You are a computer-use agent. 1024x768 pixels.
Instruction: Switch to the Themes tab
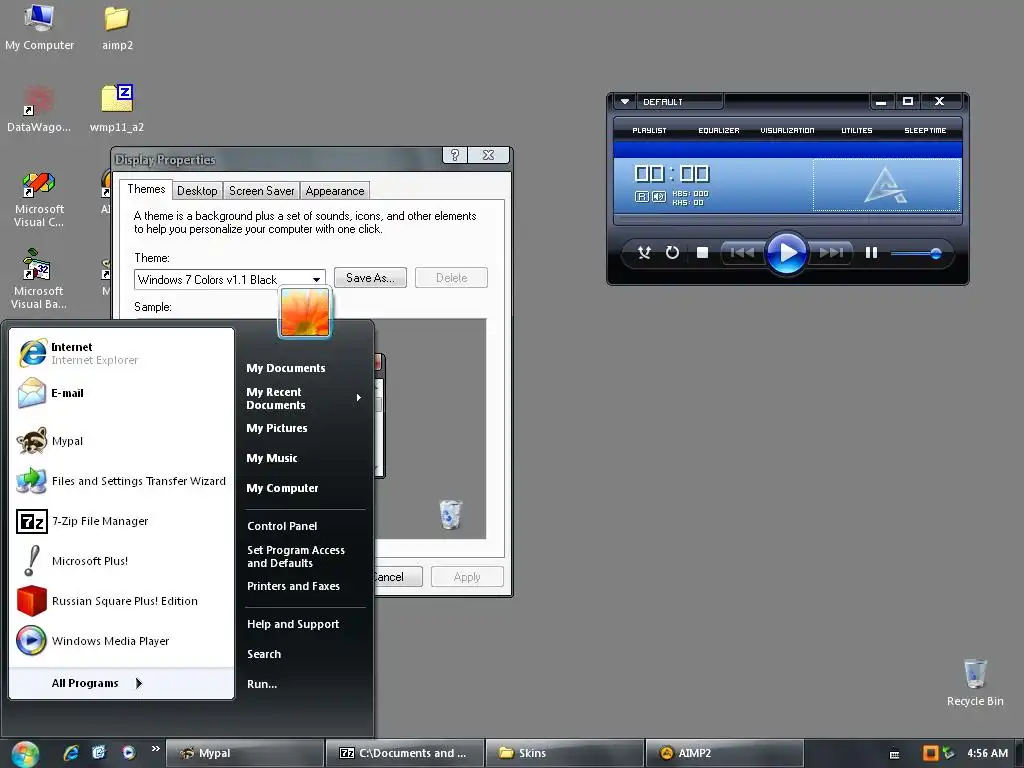pos(146,189)
